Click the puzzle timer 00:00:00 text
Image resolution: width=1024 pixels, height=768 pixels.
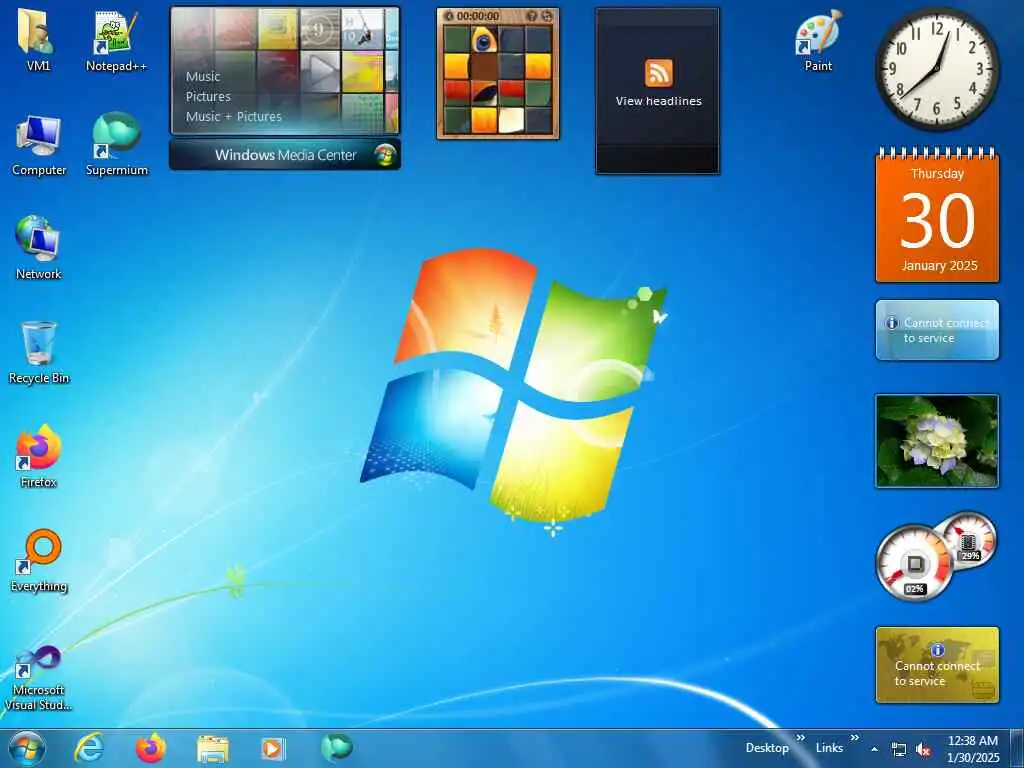[x=478, y=16]
